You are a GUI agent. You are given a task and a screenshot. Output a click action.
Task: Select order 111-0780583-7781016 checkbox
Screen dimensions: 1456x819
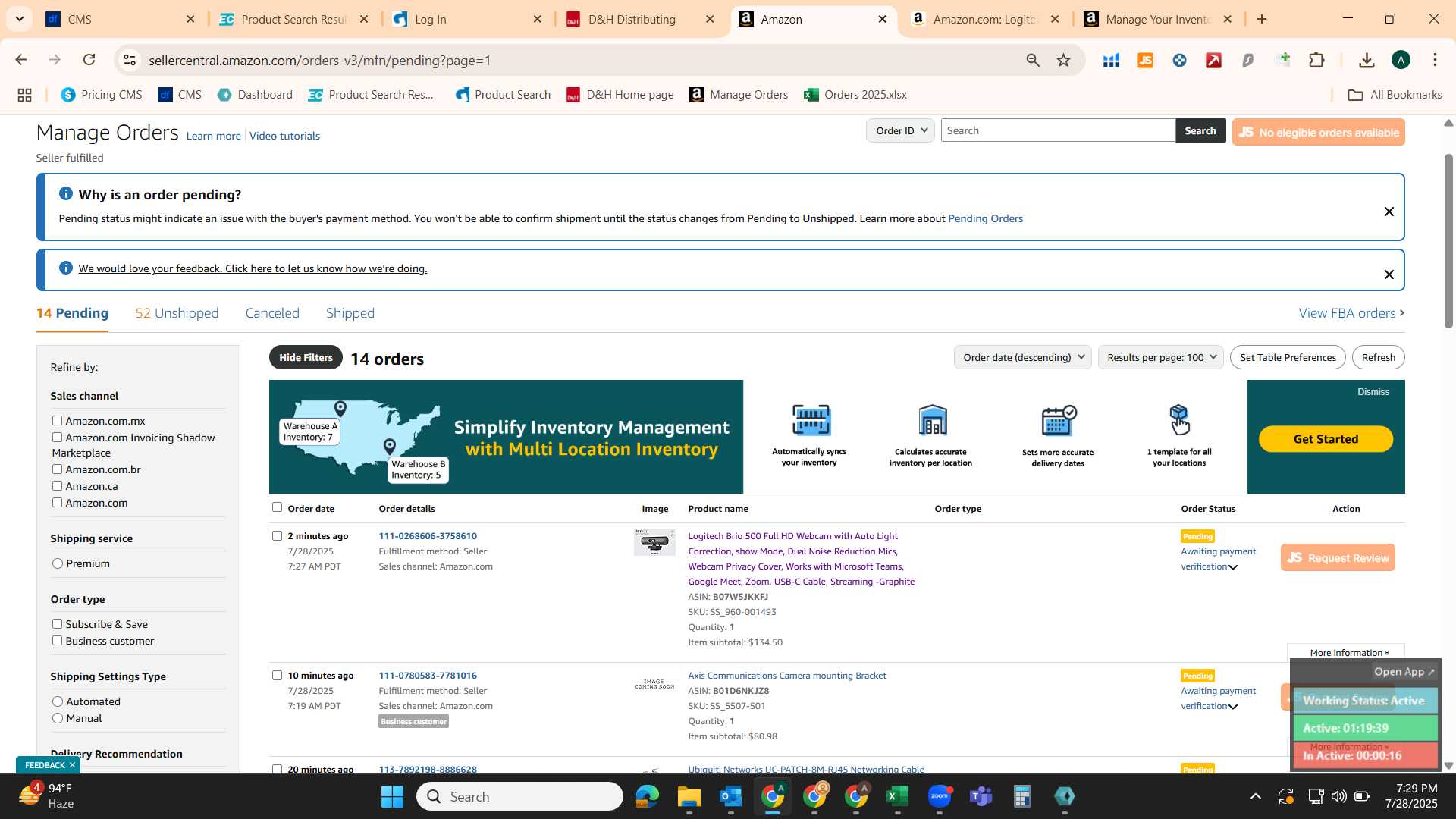(x=277, y=676)
